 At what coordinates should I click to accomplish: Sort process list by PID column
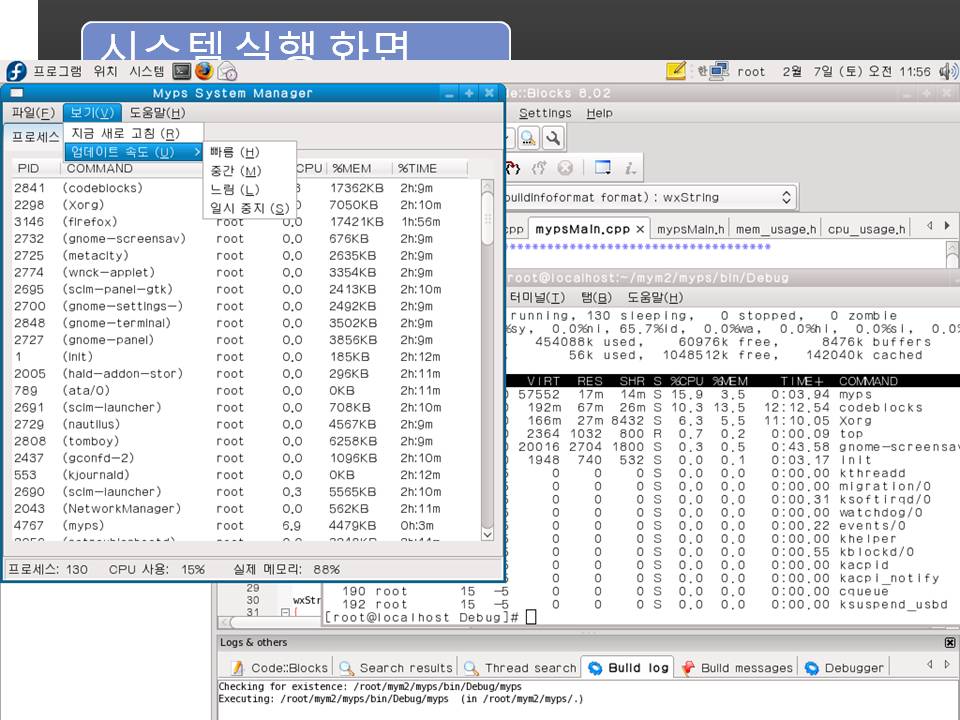coord(36,168)
